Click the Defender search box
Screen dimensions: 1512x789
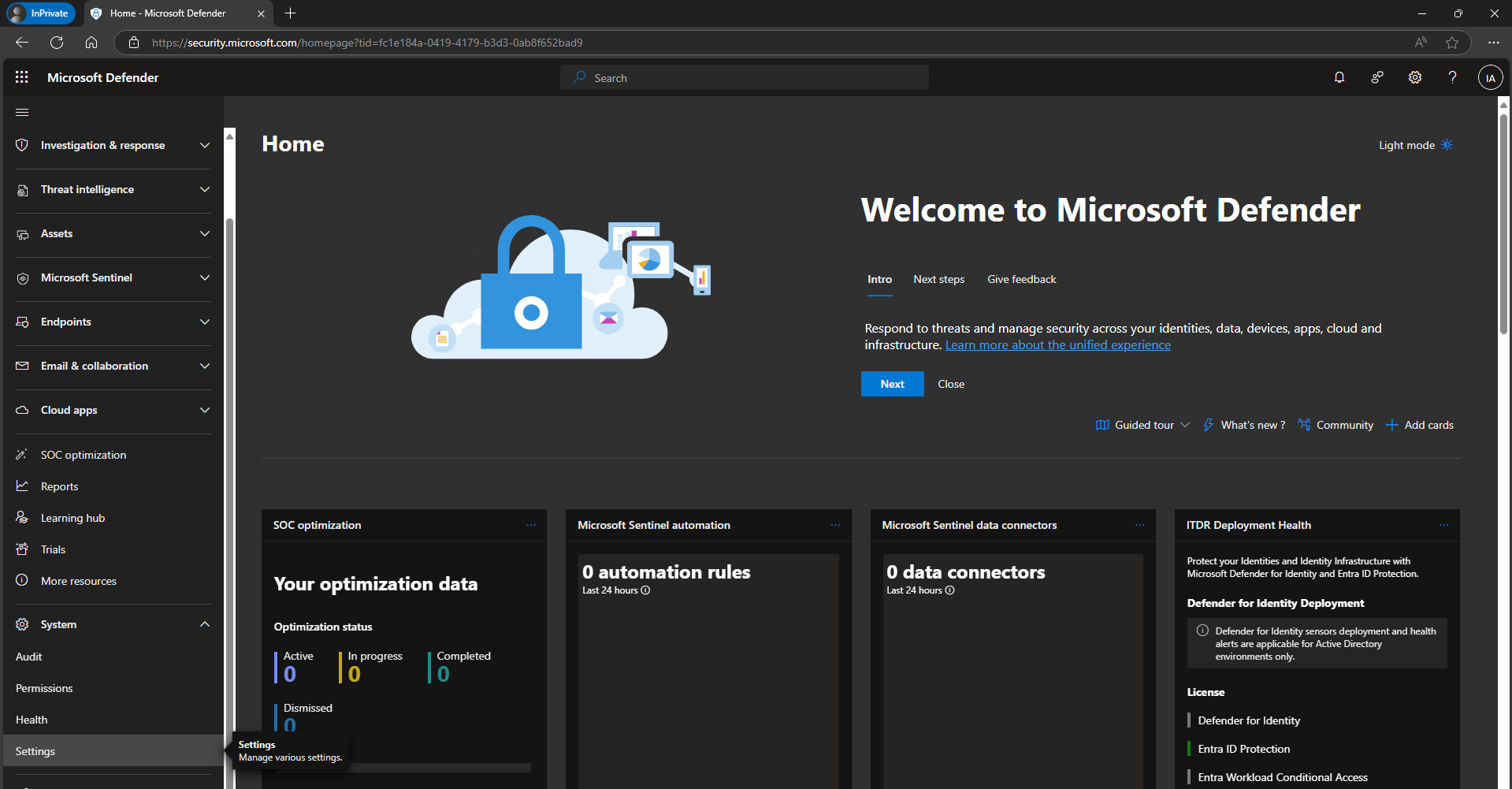coord(745,77)
